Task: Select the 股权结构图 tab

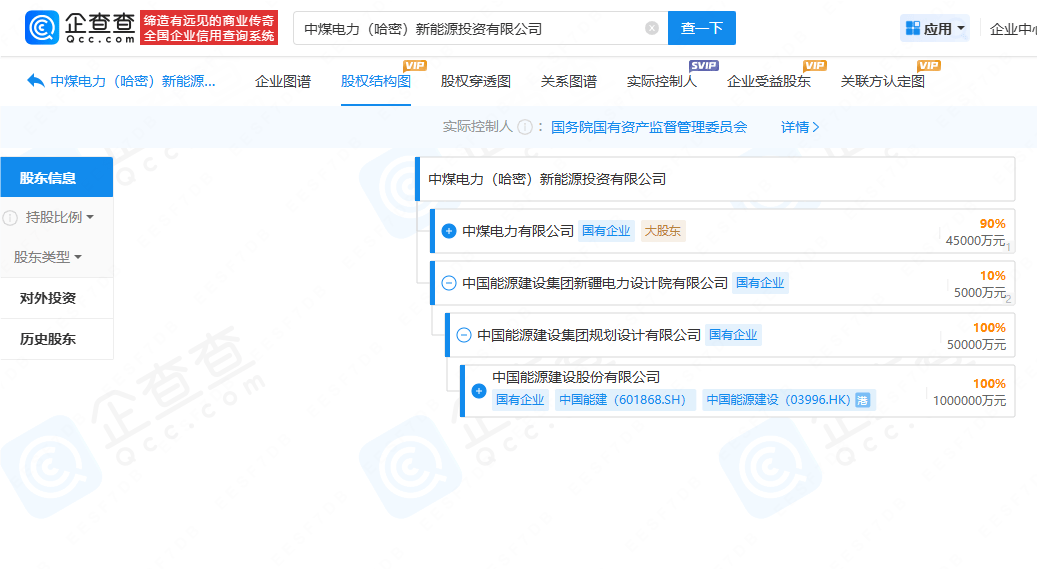Action: 376,81
